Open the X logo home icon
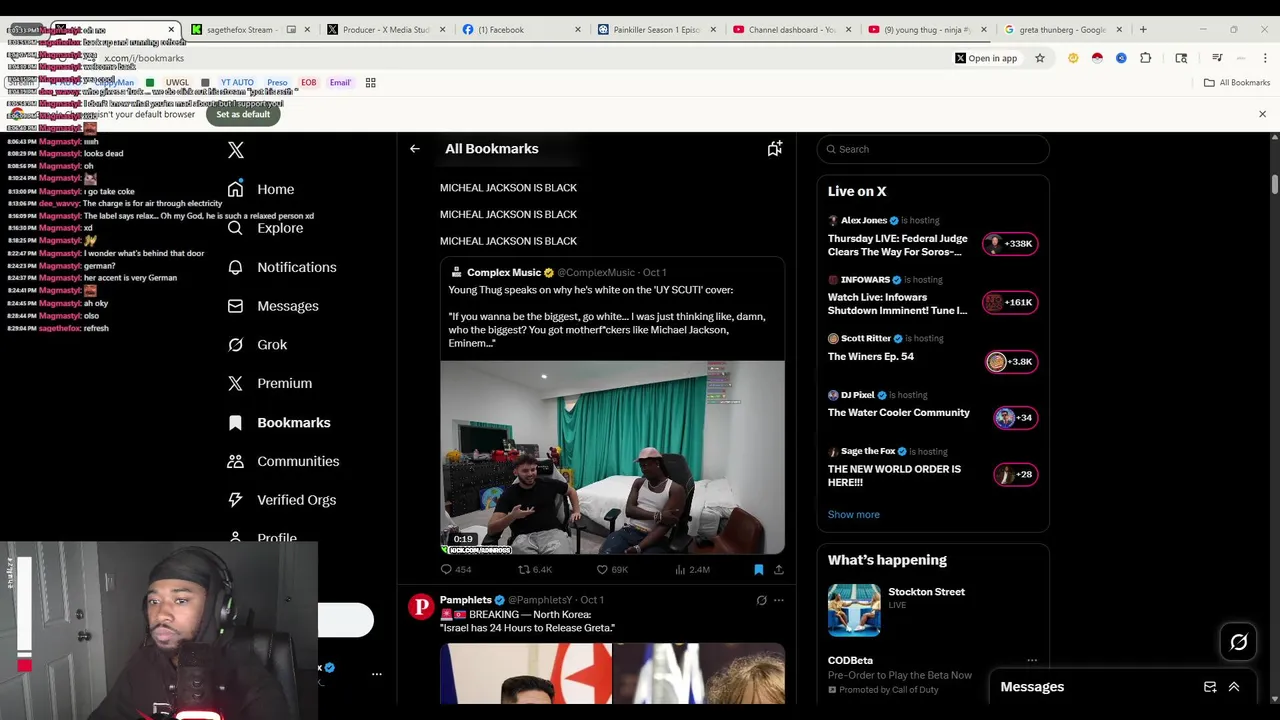This screenshot has height=720, width=1280. tap(236, 150)
